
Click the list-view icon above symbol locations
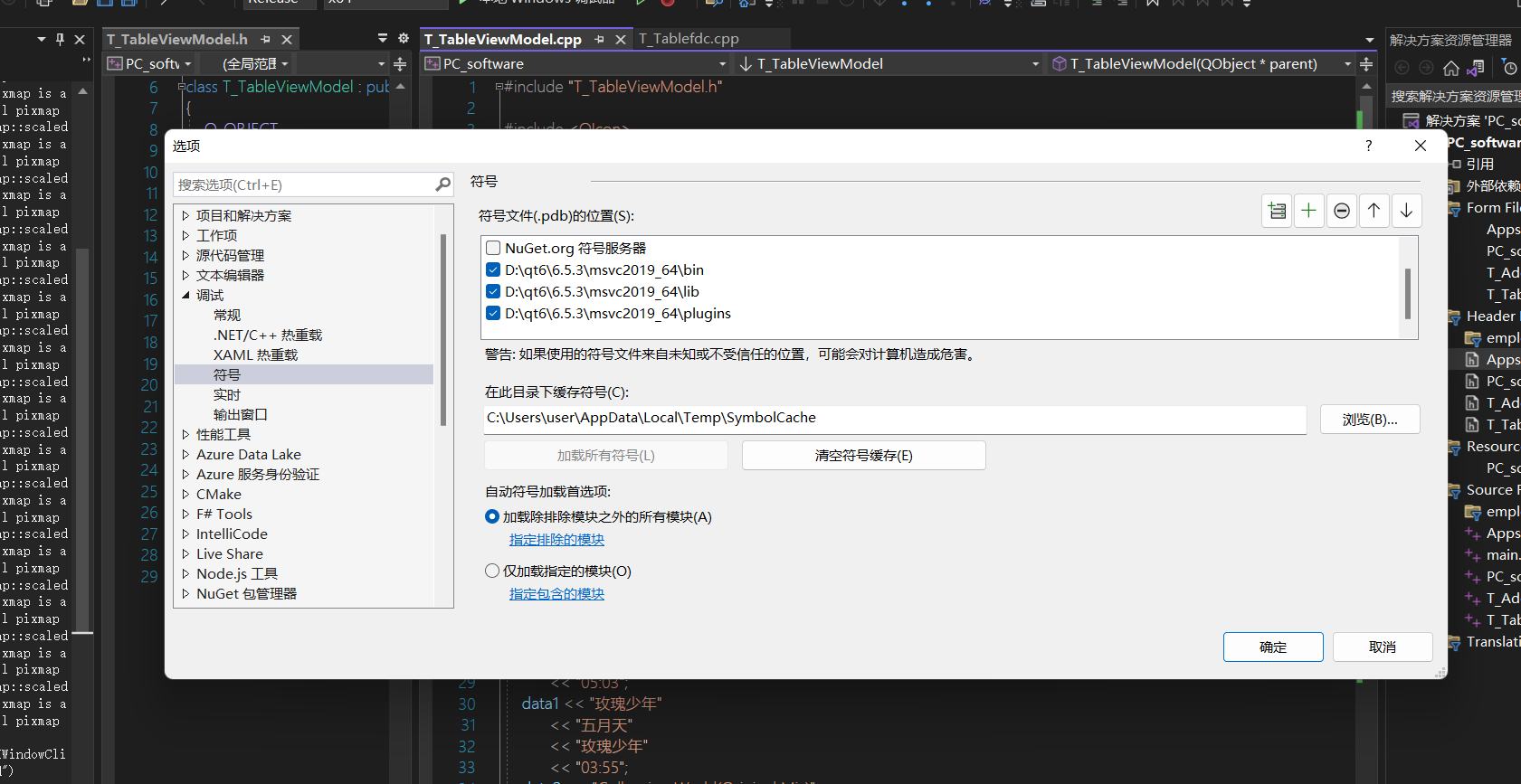click(1277, 211)
